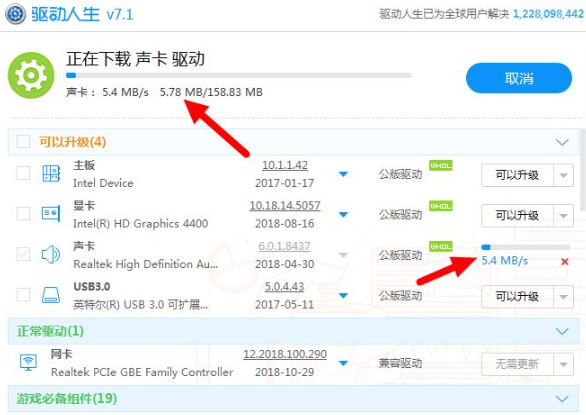Open 主板 version link 10.1.1.42
Viewport: 586px width, 415px height.
285,165
